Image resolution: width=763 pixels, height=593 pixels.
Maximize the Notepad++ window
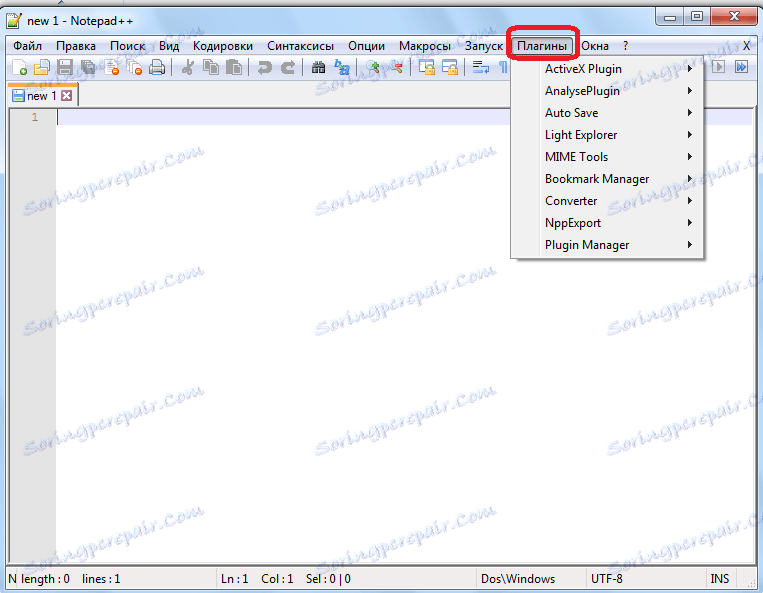point(696,16)
